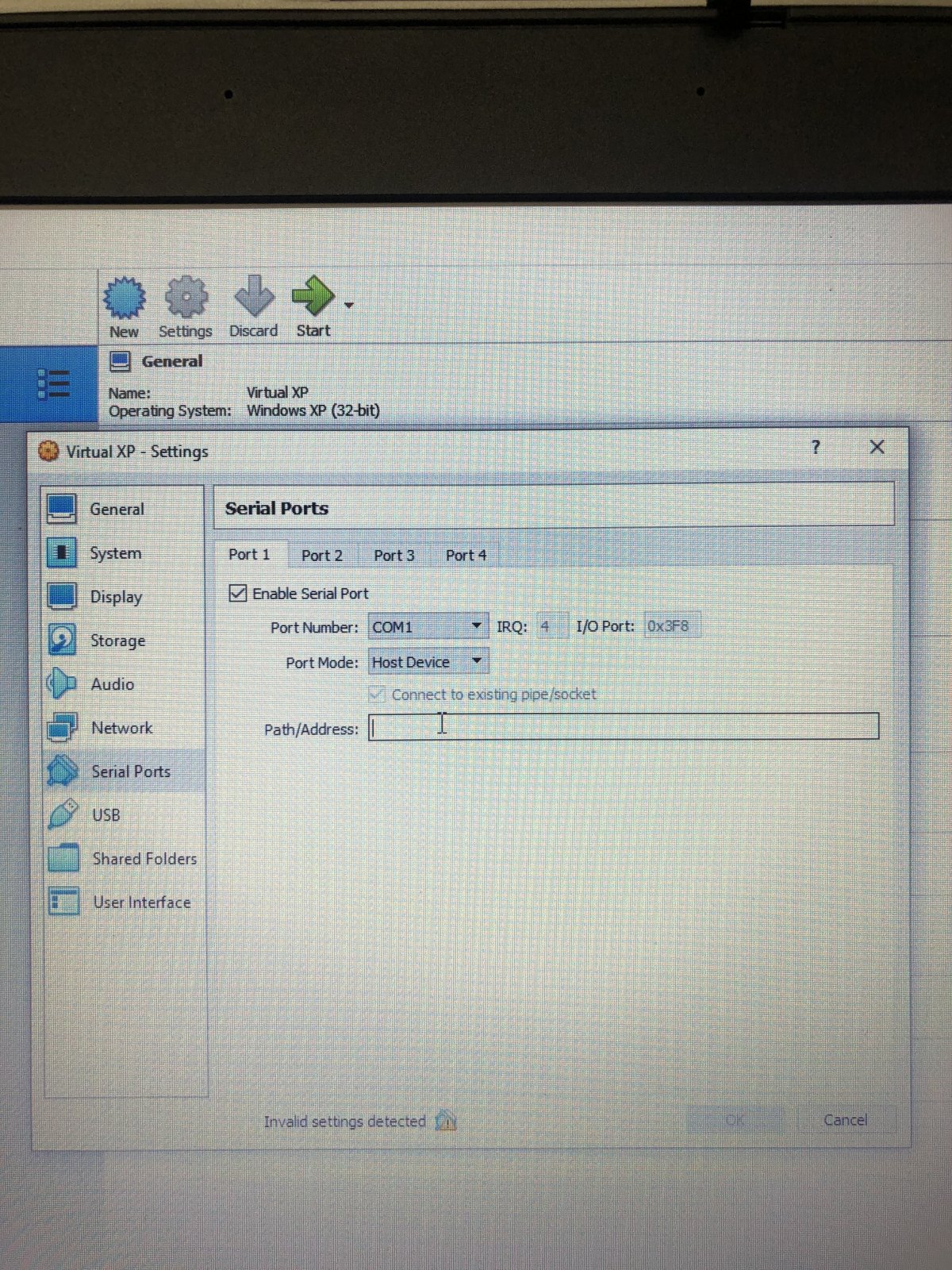
Task: Open the User Interface category
Action: point(124,902)
